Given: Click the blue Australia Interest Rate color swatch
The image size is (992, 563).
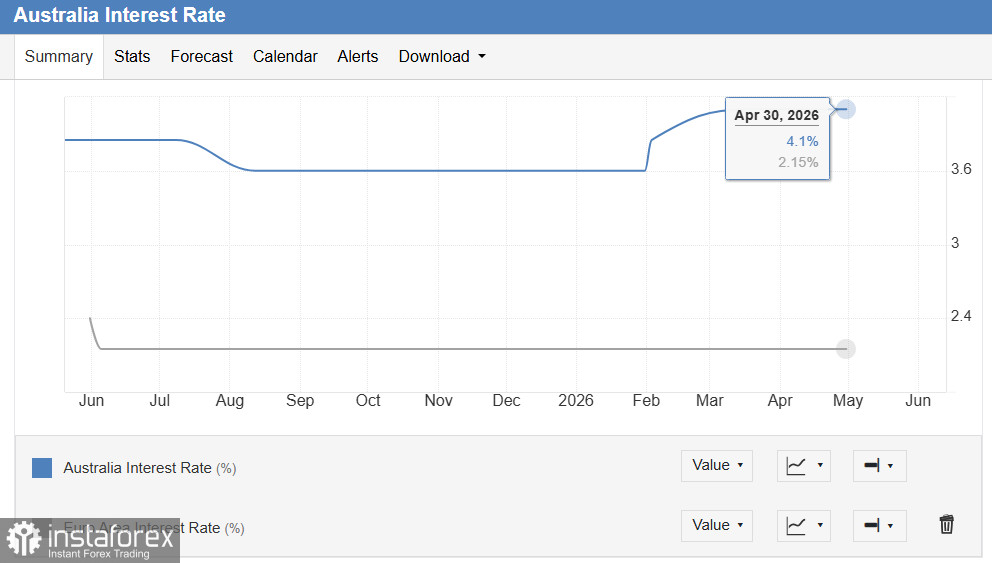Looking at the screenshot, I should coord(42,468).
